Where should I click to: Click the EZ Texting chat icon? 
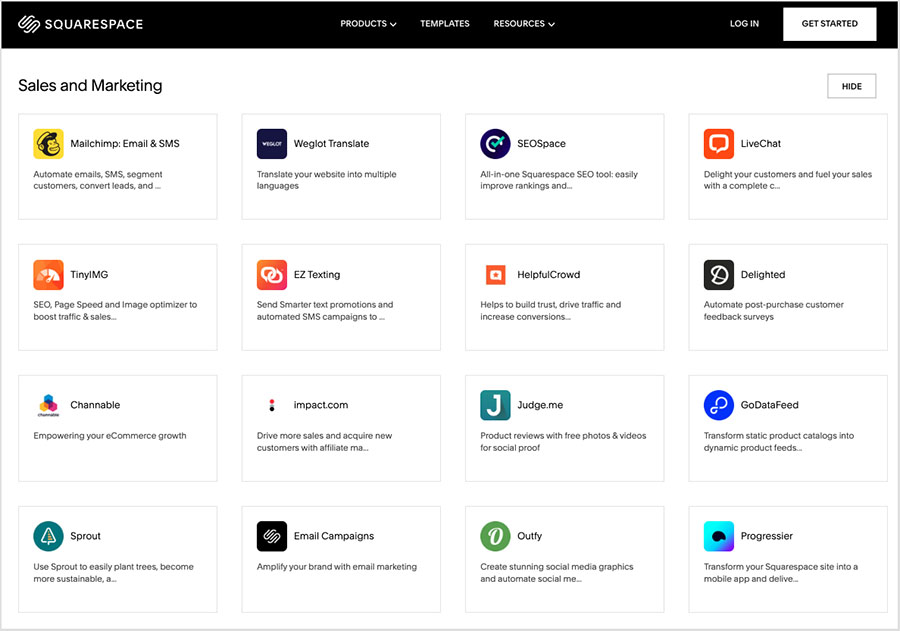271,274
